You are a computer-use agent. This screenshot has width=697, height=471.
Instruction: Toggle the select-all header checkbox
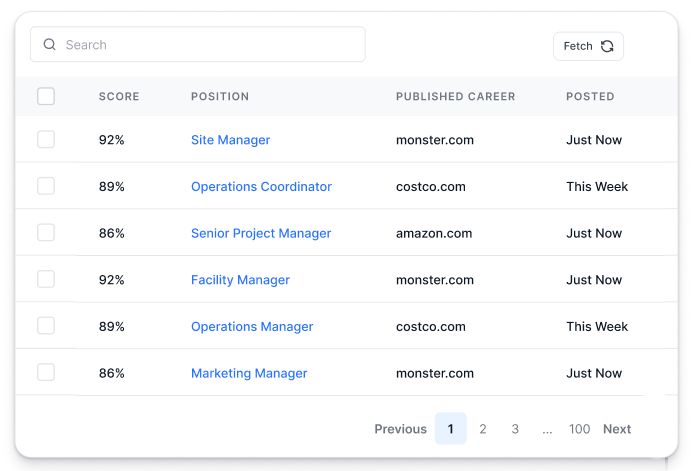pyautogui.click(x=46, y=97)
